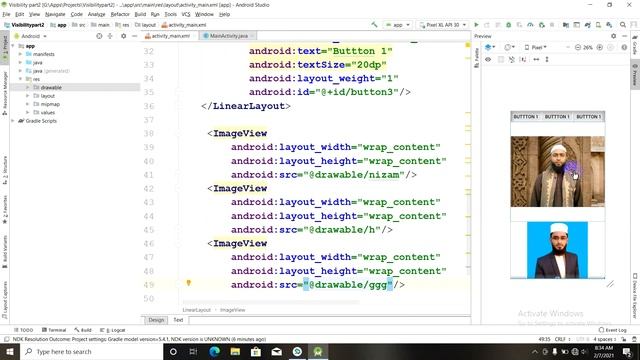Open the design surface layers dropdown
The height and width of the screenshot is (360, 640).
click(490, 47)
